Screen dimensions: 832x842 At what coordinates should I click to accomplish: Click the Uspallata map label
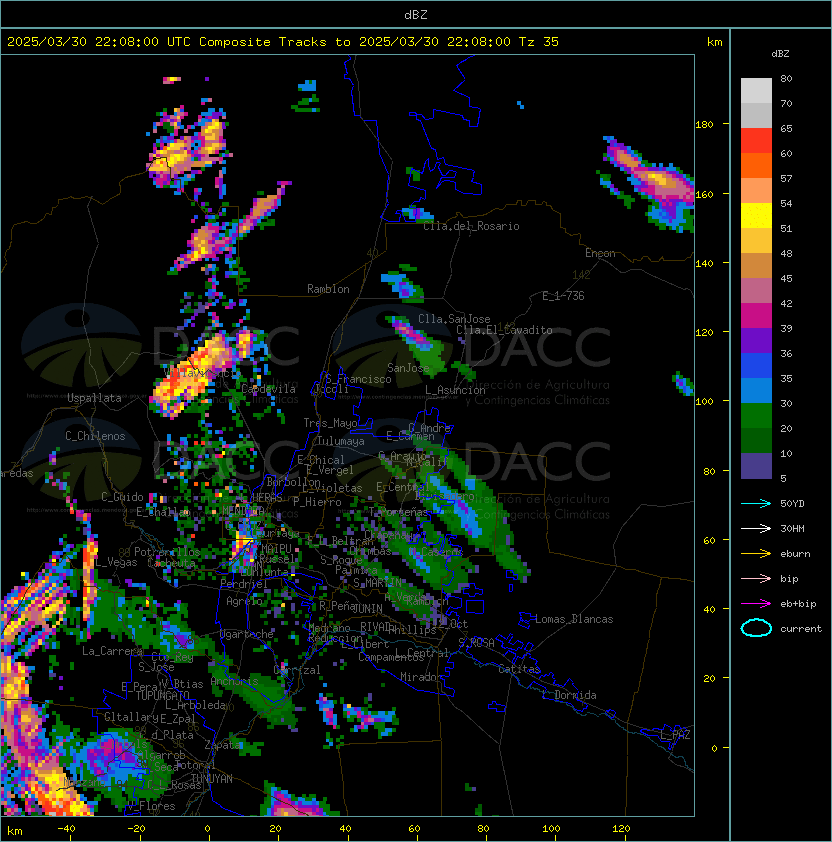point(94,398)
